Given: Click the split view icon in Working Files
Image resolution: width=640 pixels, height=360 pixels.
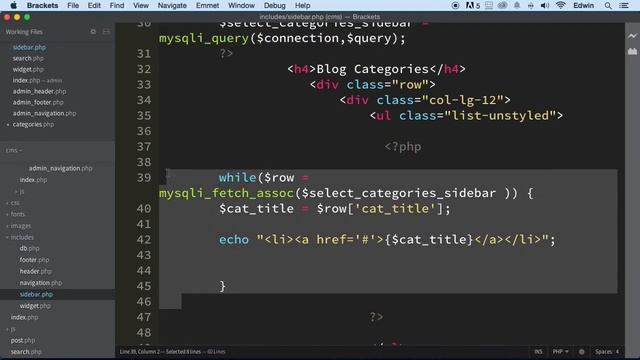Looking at the screenshot, I should tap(106, 31).
